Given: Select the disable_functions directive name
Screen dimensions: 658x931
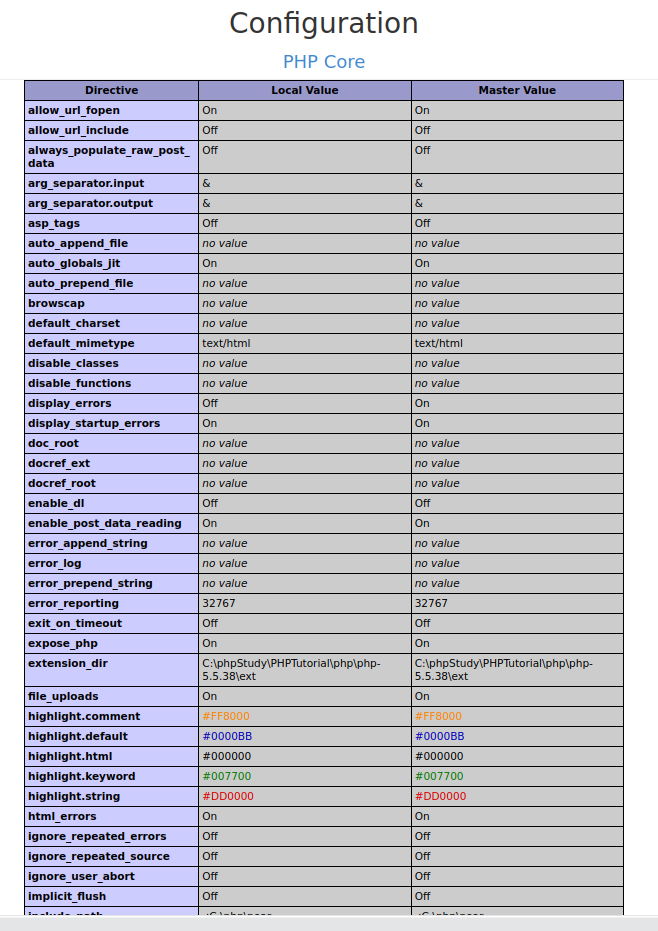Looking at the screenshot, I should pyautogui.click(x=80, y=384).
